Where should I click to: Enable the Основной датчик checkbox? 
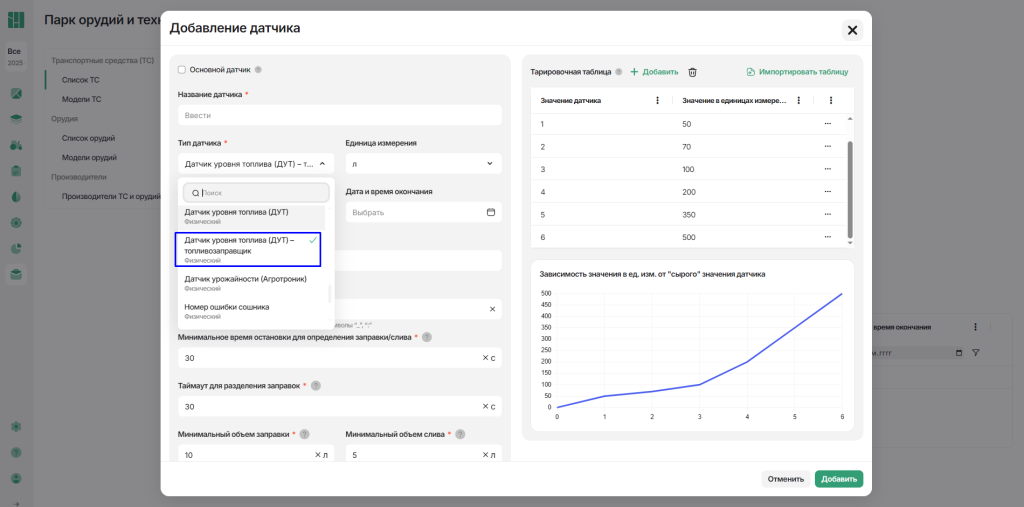click(182, 70)
